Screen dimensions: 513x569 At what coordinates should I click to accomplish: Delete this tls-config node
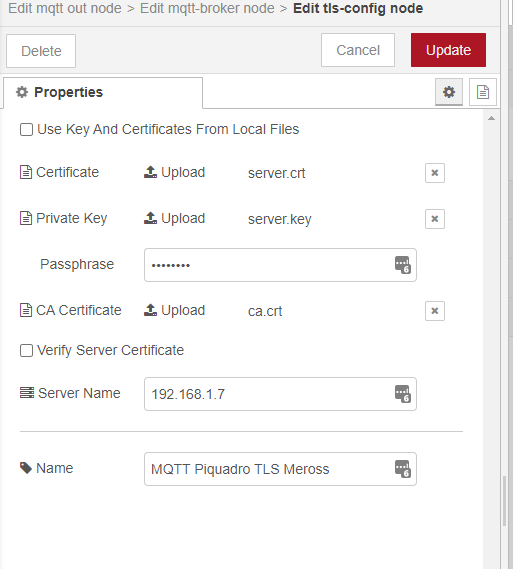[41, 51]
